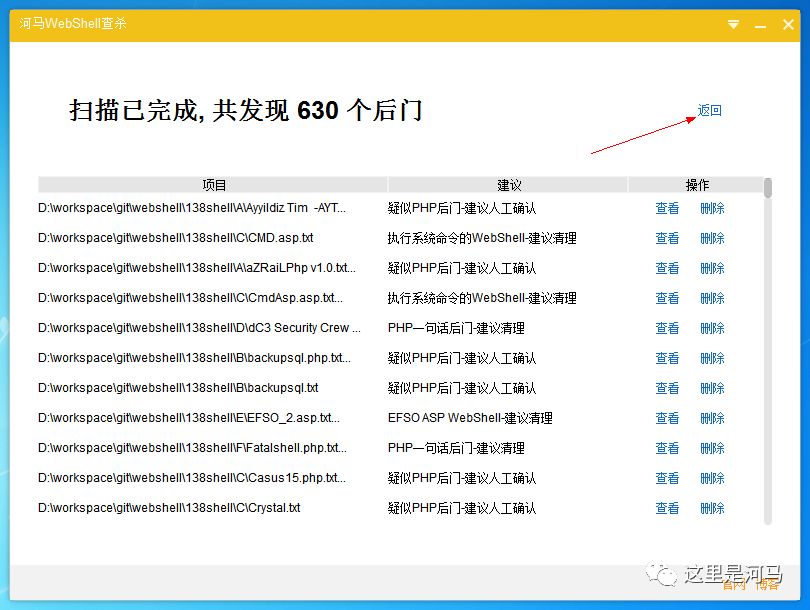Image resolution: width=810 pixels, height=610 pixels.
Task: Delete the Fatalshell.php.txt file
Action: point(712,448)
